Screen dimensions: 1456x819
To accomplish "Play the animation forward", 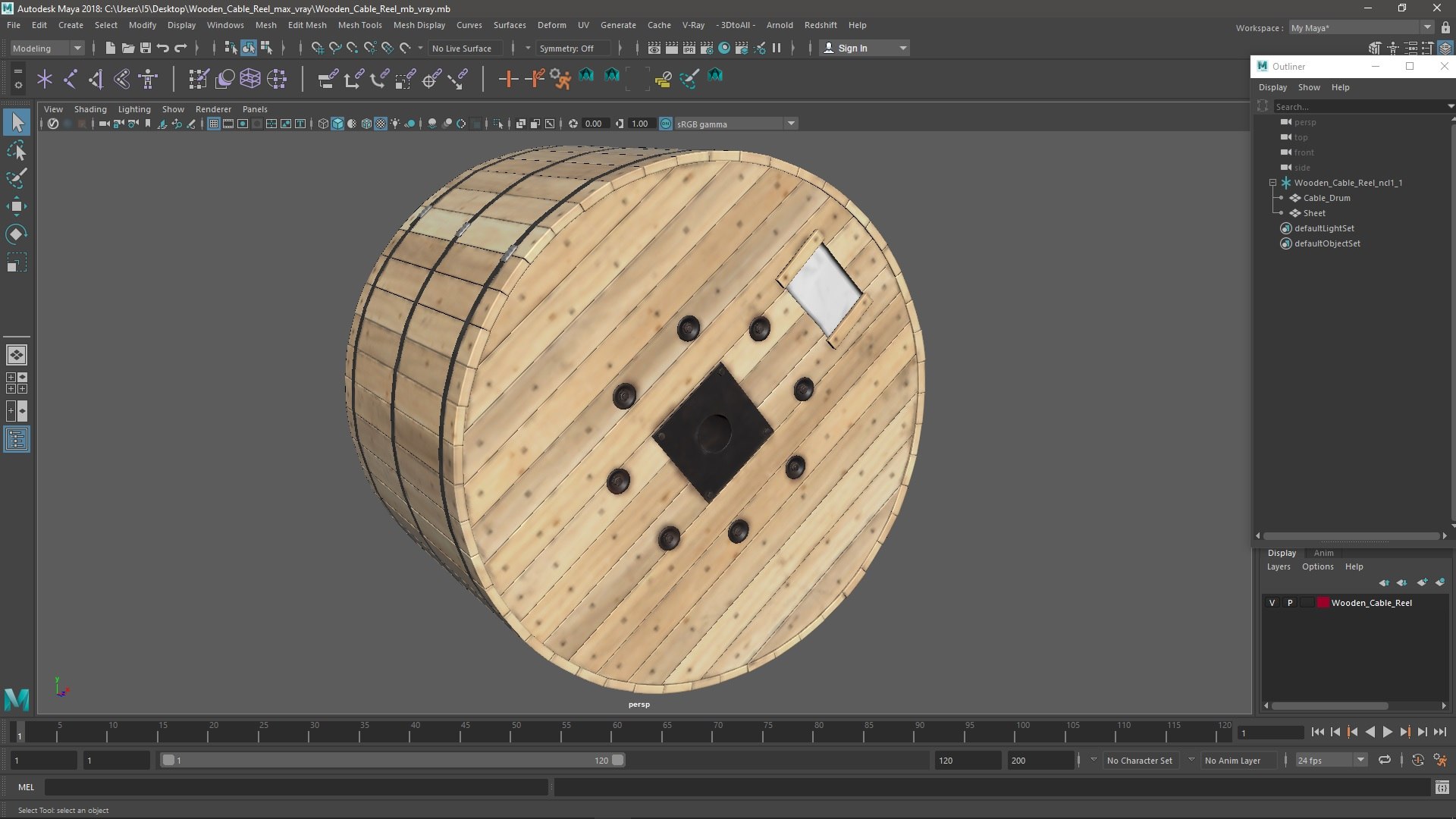I will 1387,732.
